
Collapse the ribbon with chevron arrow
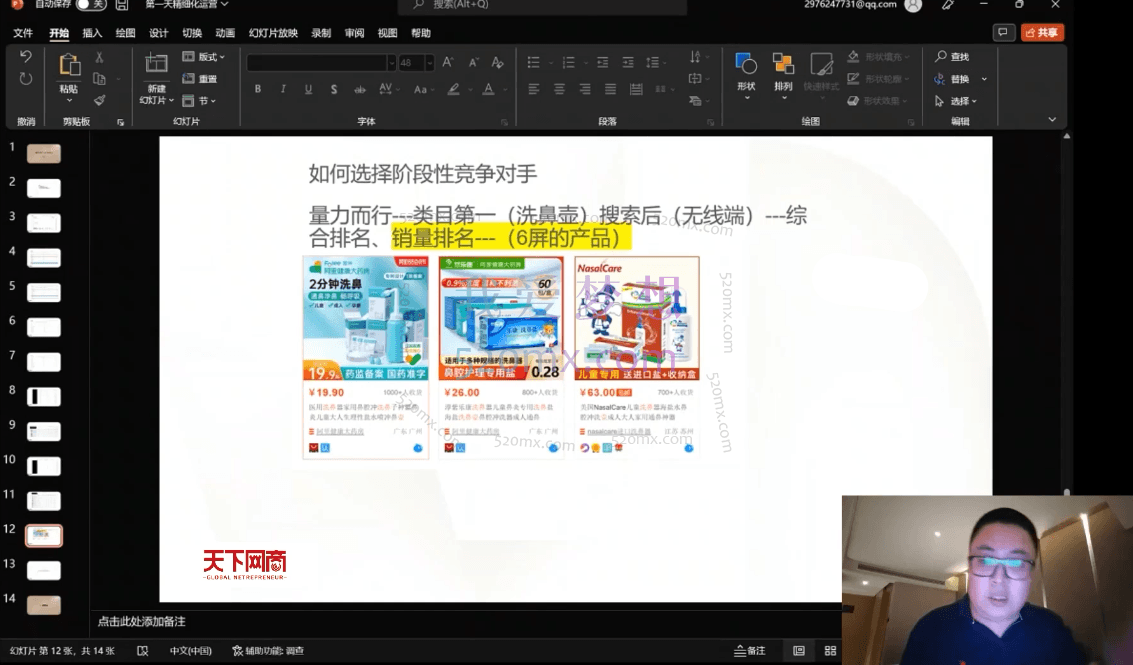[x=1052, y=120]
